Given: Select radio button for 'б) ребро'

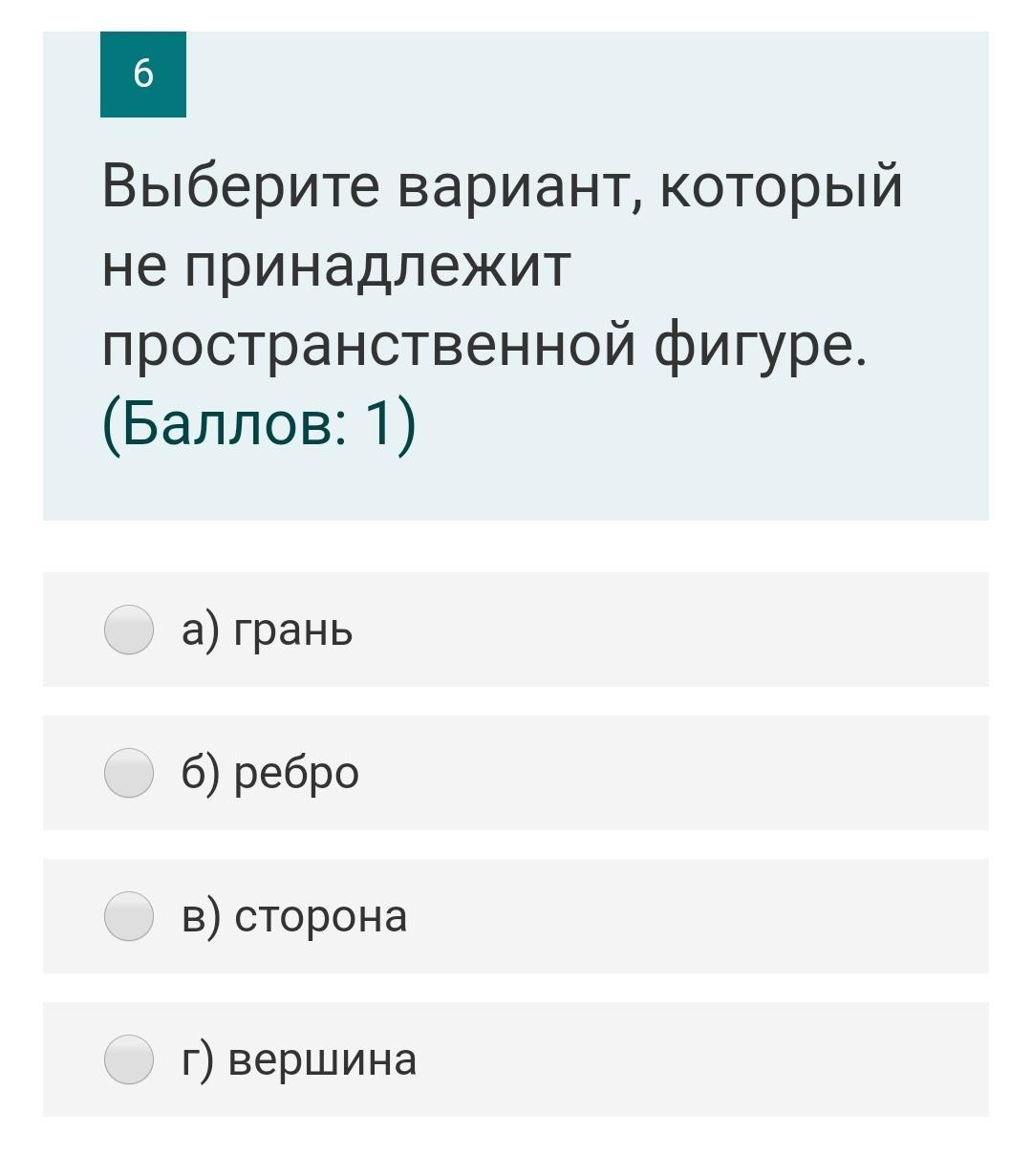Looking at the screenshot, I should coord(128,773).
